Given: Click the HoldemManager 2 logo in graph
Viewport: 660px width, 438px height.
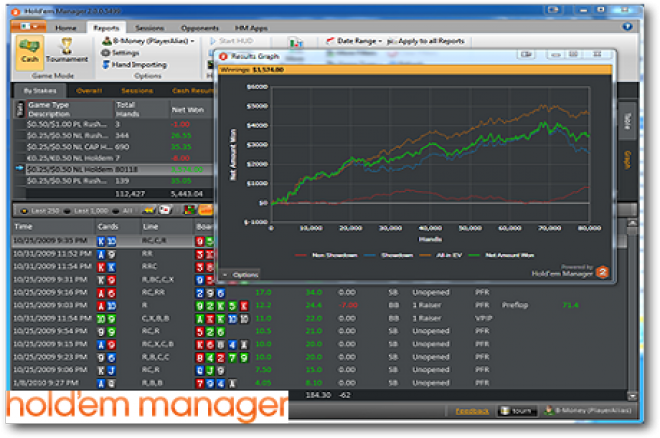Looking at the screenshot, I should (x=602, y=272).
